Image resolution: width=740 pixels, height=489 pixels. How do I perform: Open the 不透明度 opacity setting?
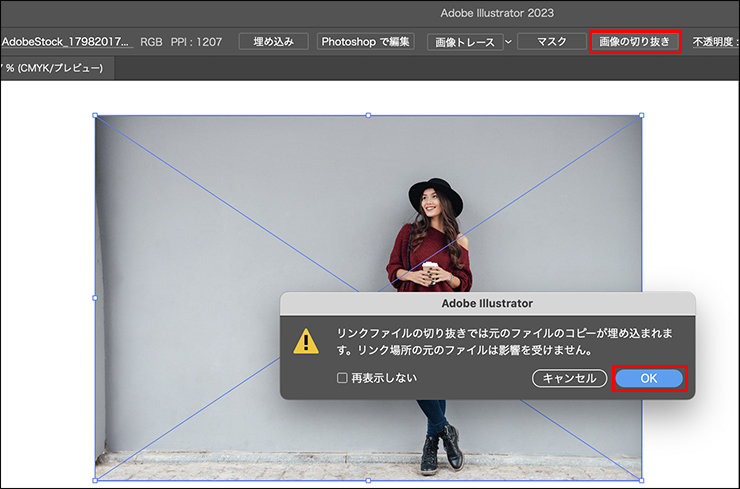click(714, 42)
